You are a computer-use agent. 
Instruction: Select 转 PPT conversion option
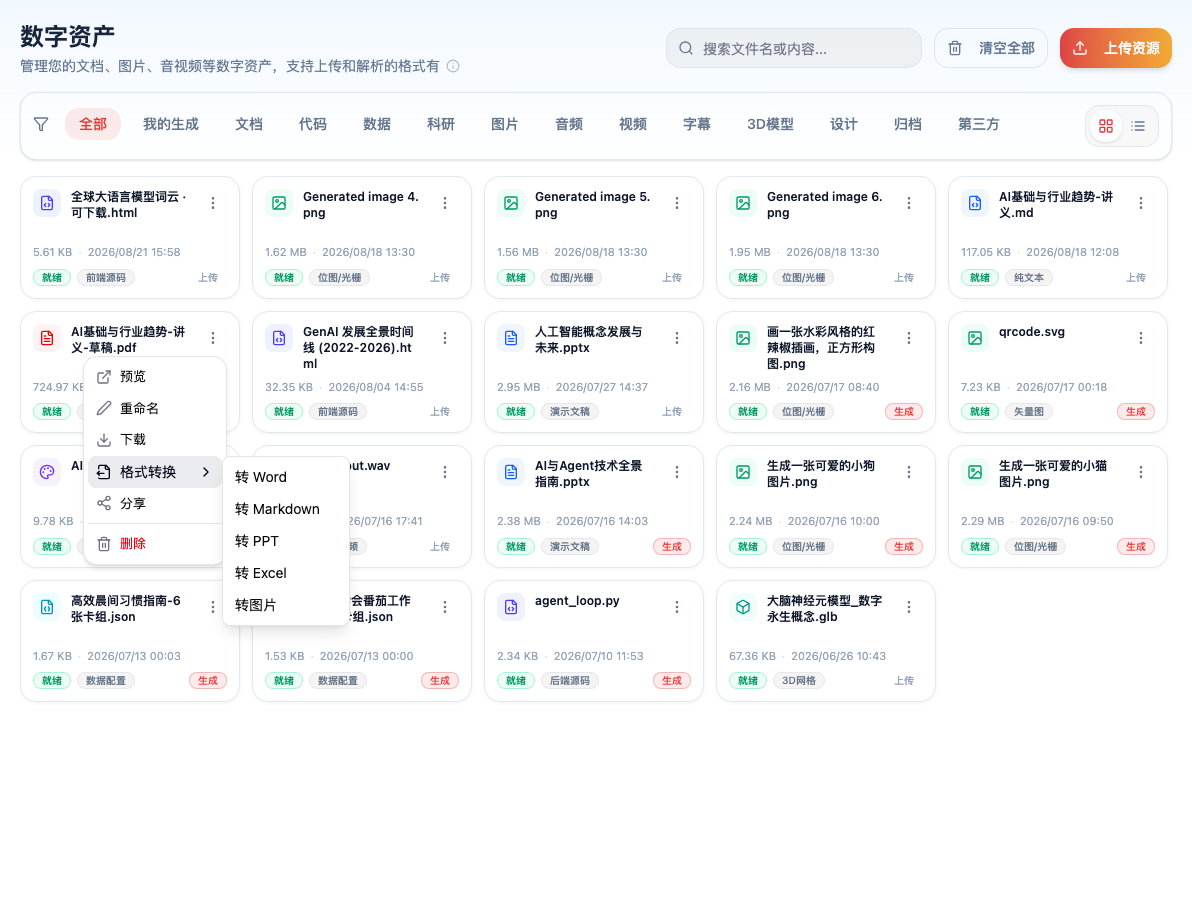click(x=286, y=540)
